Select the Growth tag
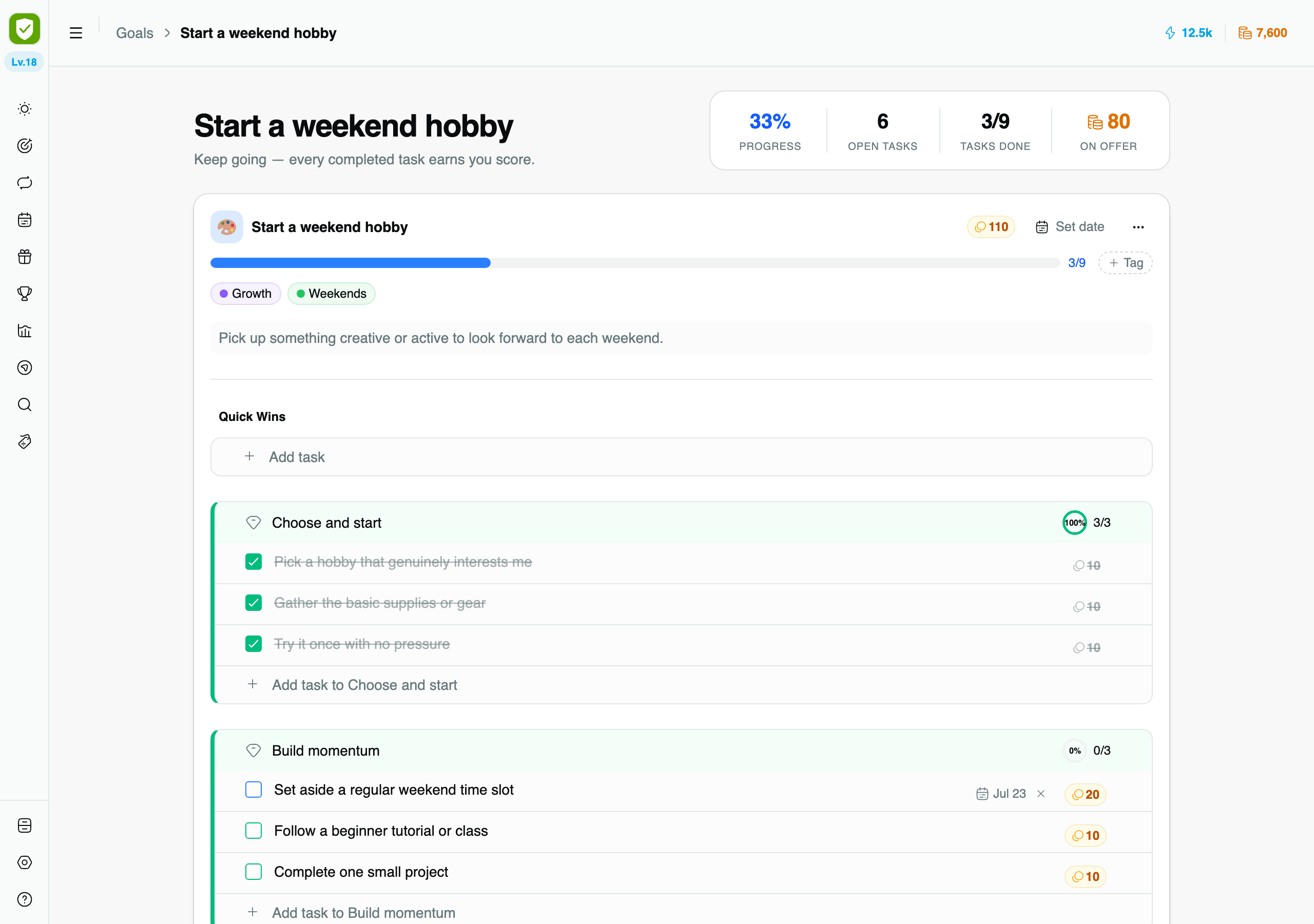This screenshot has width=1314, height=924. pos(245,294)
